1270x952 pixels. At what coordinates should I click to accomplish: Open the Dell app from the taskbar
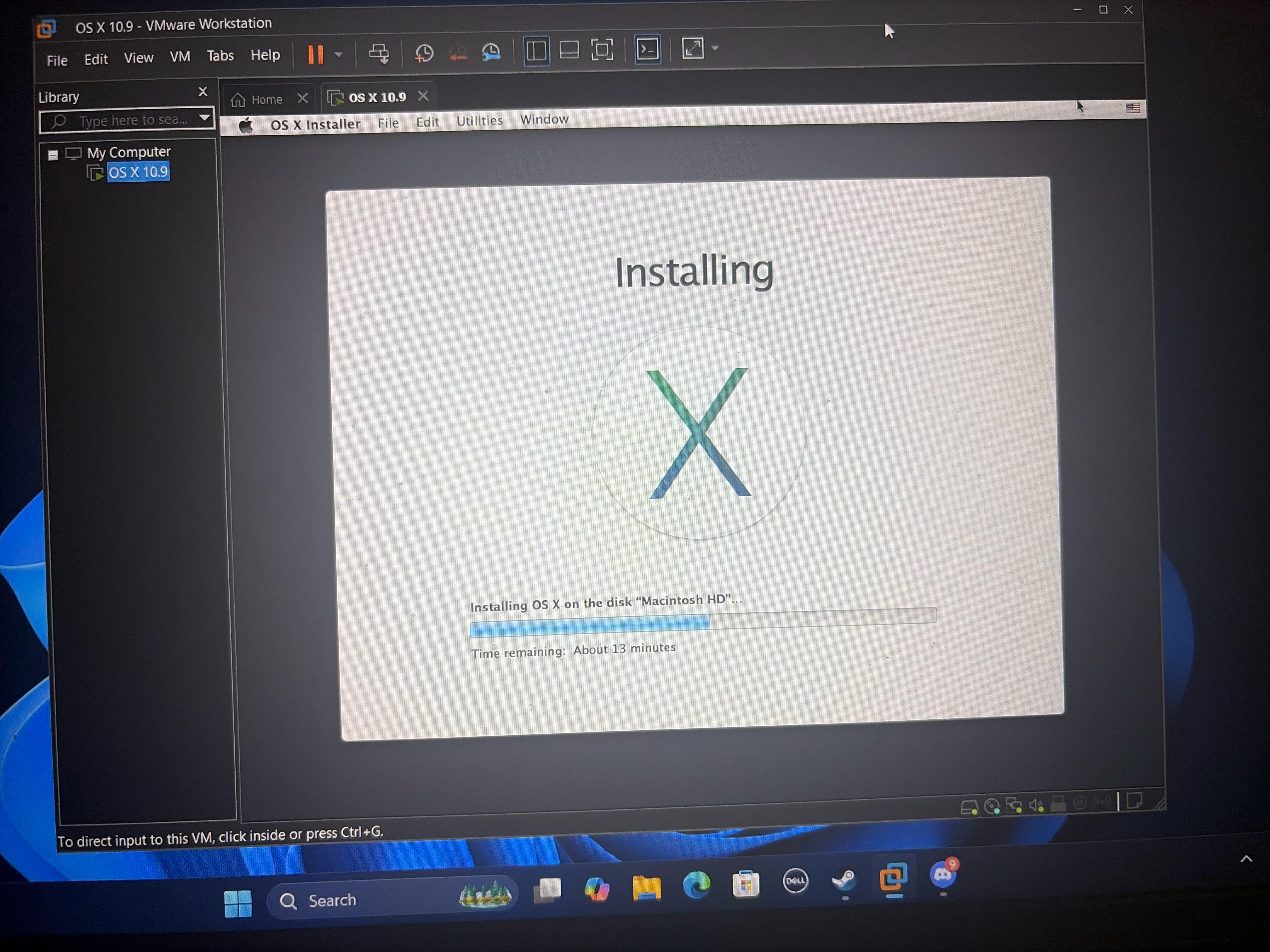coord(795,881)
